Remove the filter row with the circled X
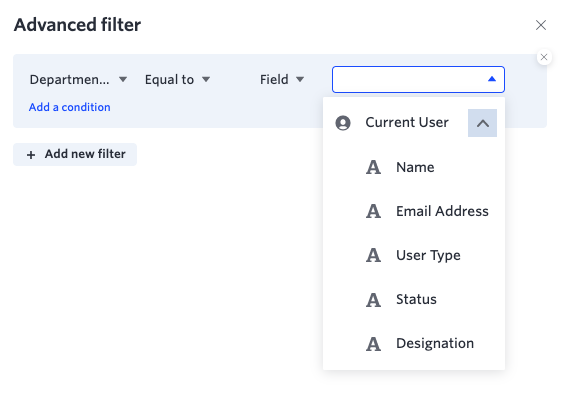Screen dimensions: 563x393 (544, 57)
